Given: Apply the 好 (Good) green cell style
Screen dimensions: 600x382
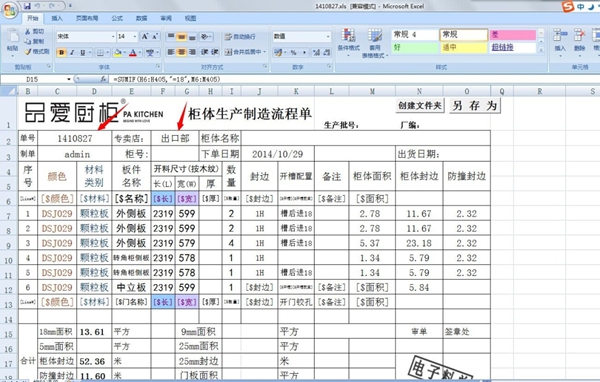Looking at the screenshot, I should (x=415, y=47).
